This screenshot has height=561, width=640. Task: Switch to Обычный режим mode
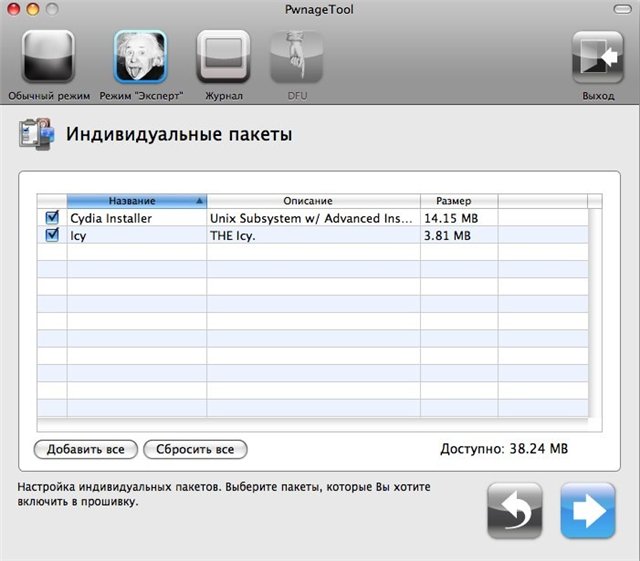49,56
